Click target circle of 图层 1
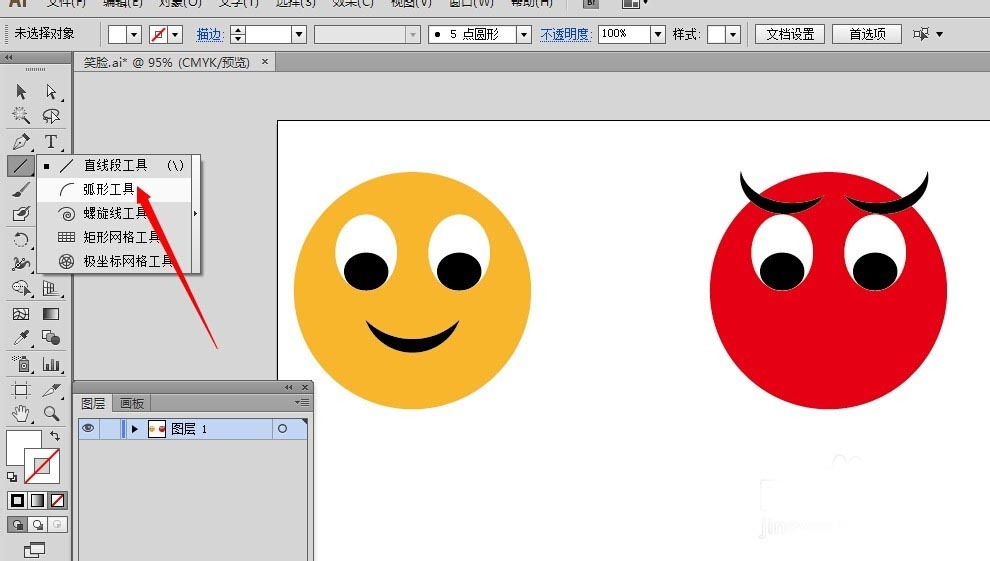Image resolution: width=990 pixels, height=561 pixels. tap(282, 429)
